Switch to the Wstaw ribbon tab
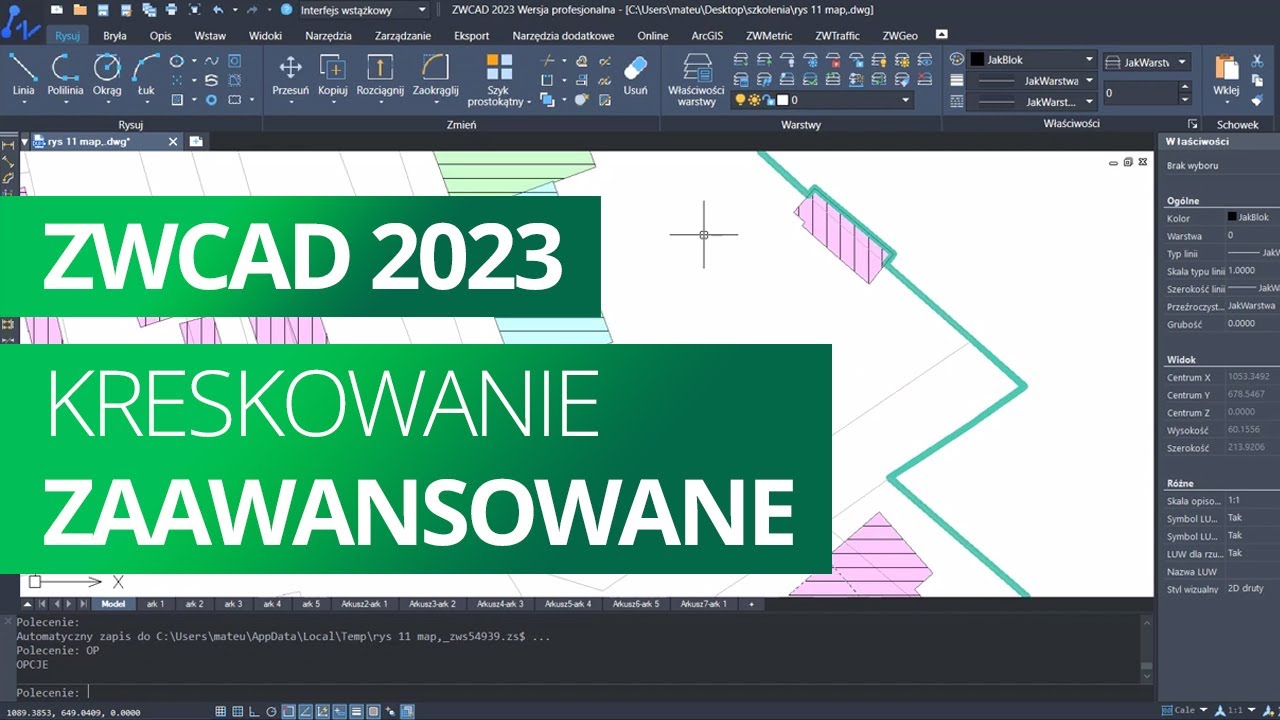 click(x=210, y=36)
